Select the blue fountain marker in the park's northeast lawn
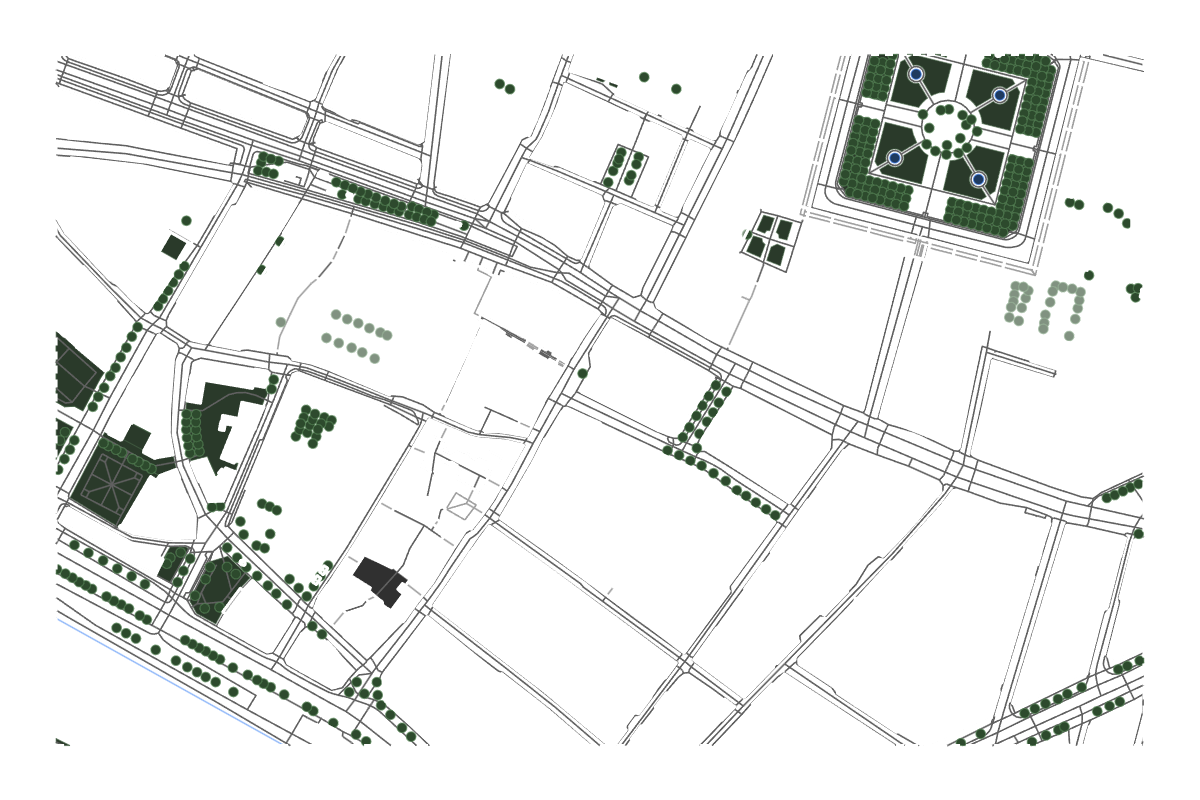Screen dimensions: 1200x800 pyautogui.click(x=999, y=95)
